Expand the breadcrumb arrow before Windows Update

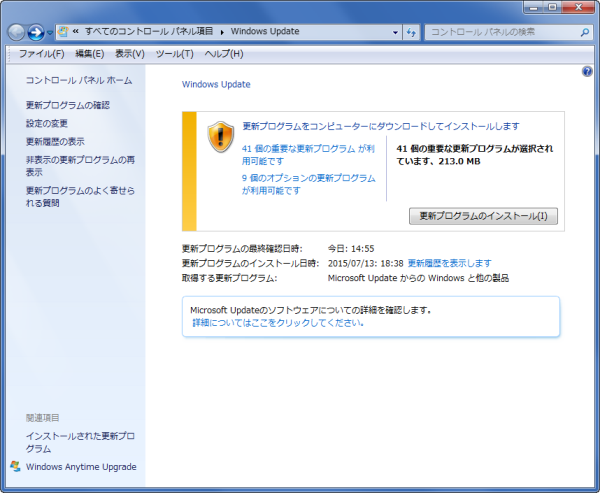(222, 32)
